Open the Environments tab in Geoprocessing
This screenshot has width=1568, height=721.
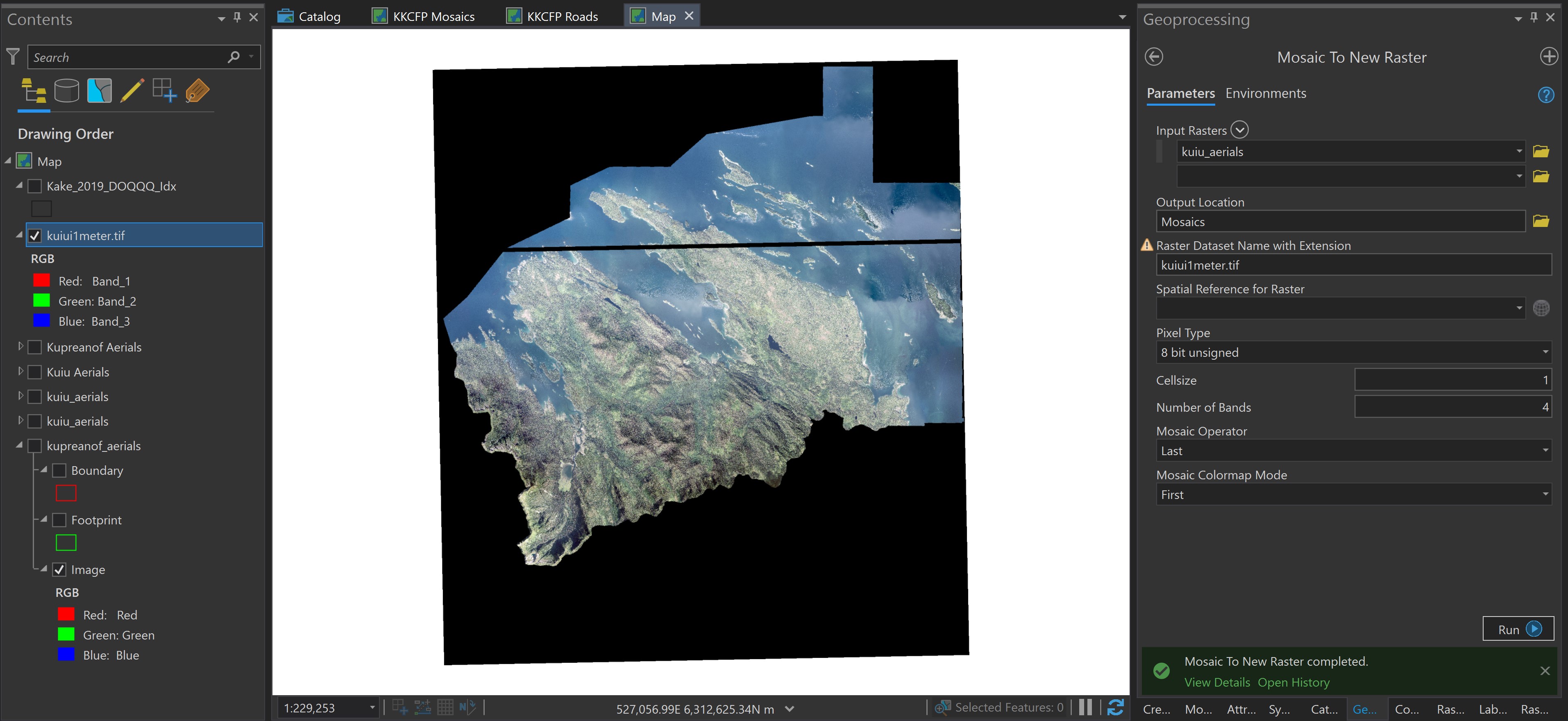click(x=1266, y=93)
